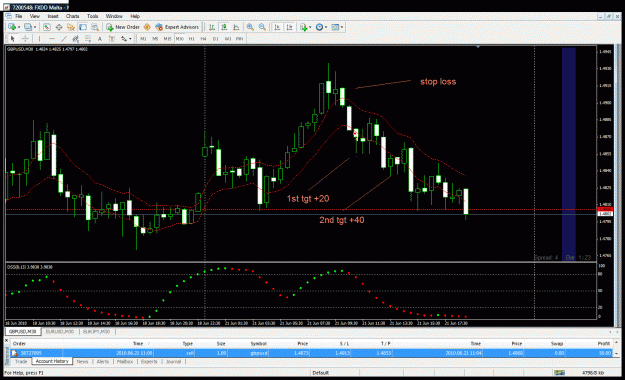Click the New Order button
The height and width of the screenshot is (380, 625).
pyautogui.click(x=123, y=27)
